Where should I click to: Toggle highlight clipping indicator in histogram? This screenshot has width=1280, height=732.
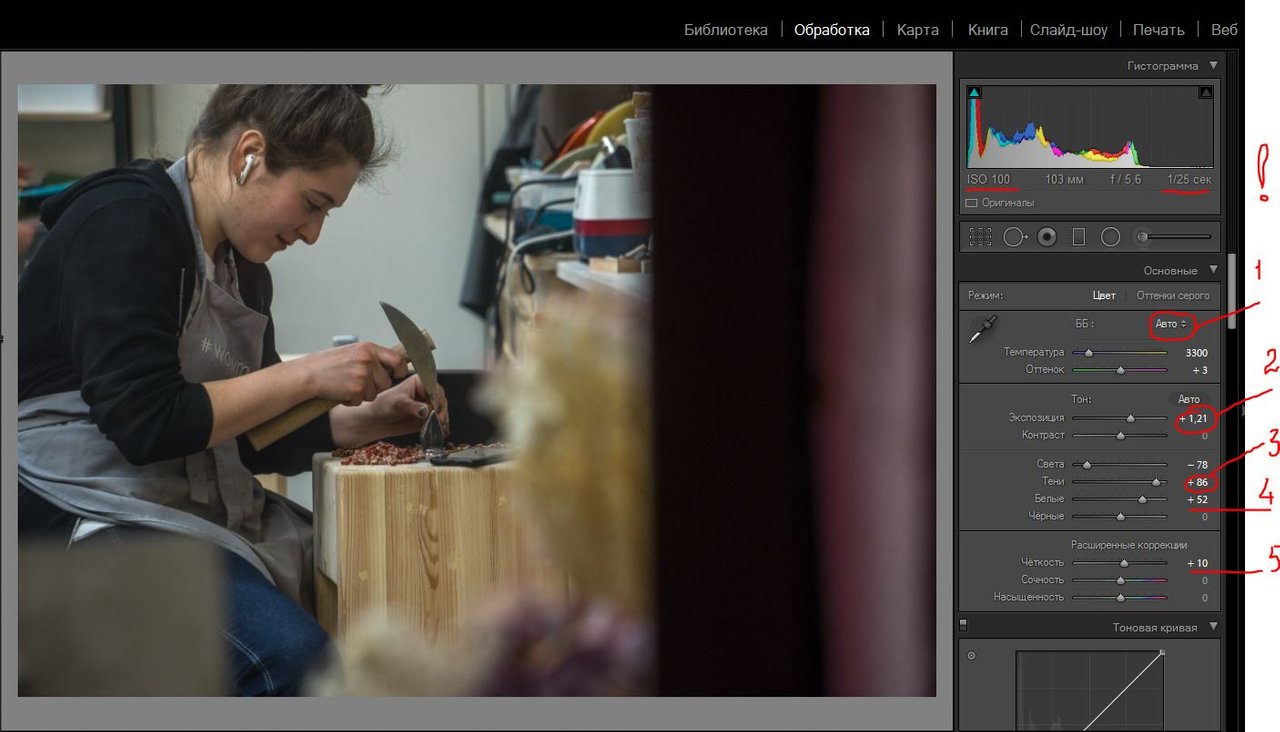pyautogui.click(x=1205, y=93)
